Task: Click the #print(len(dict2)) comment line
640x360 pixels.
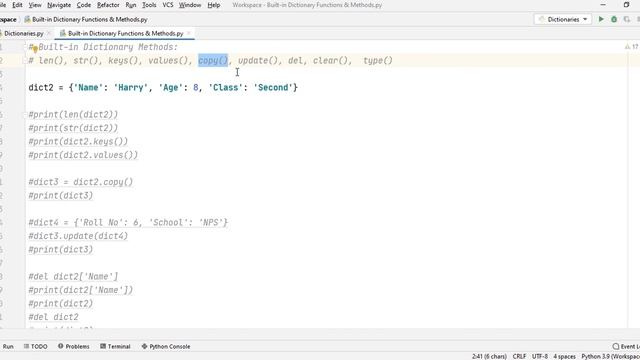Action: click(x=73, y=115)
